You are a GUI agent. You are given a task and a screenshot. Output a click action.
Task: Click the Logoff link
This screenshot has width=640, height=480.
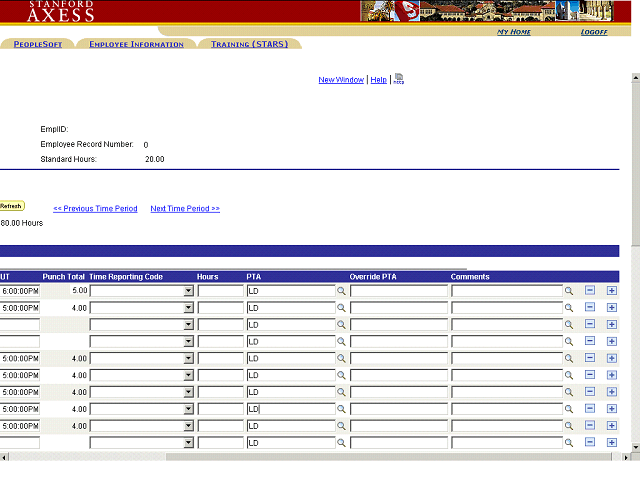pos(594,32)
